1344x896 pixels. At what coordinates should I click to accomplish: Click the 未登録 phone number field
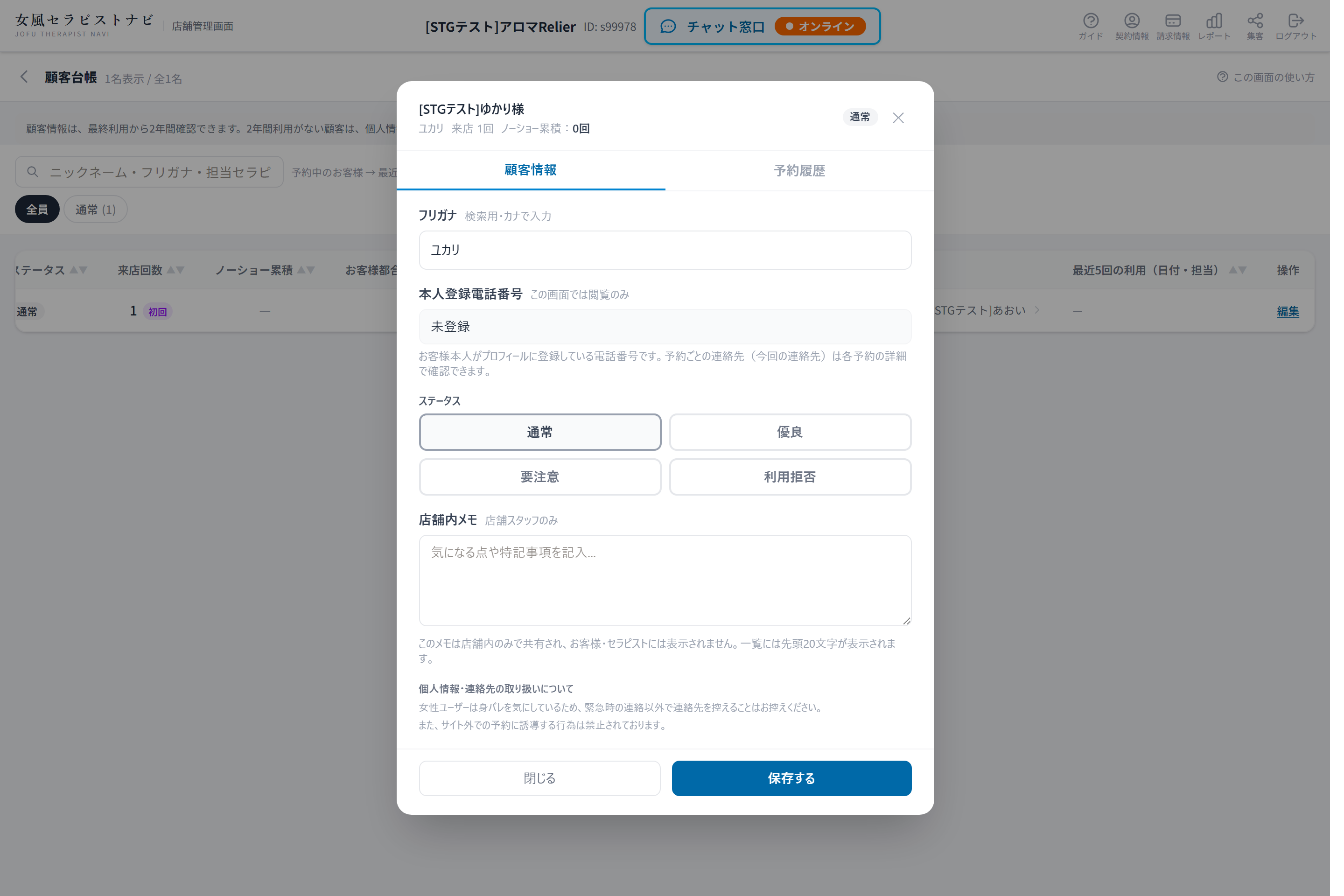click(665, 327)
